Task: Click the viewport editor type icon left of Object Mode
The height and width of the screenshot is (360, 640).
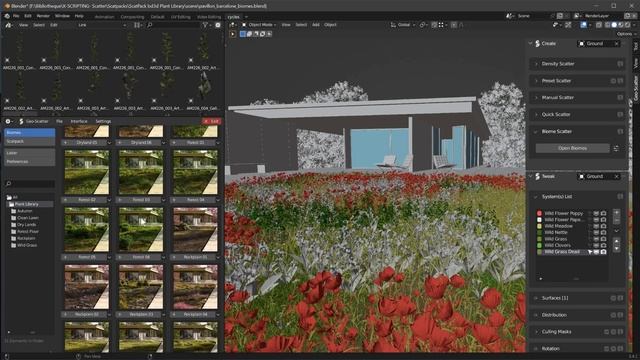Action: click(x=233, y=25)
